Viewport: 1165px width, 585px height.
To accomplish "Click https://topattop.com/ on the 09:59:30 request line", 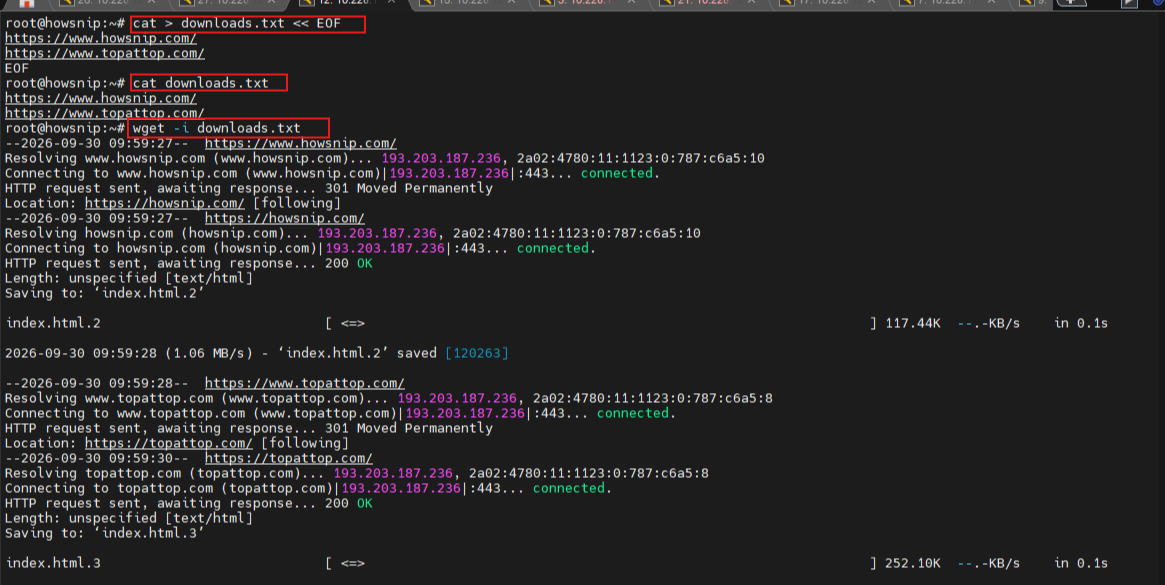I will [x=288, y=458].
